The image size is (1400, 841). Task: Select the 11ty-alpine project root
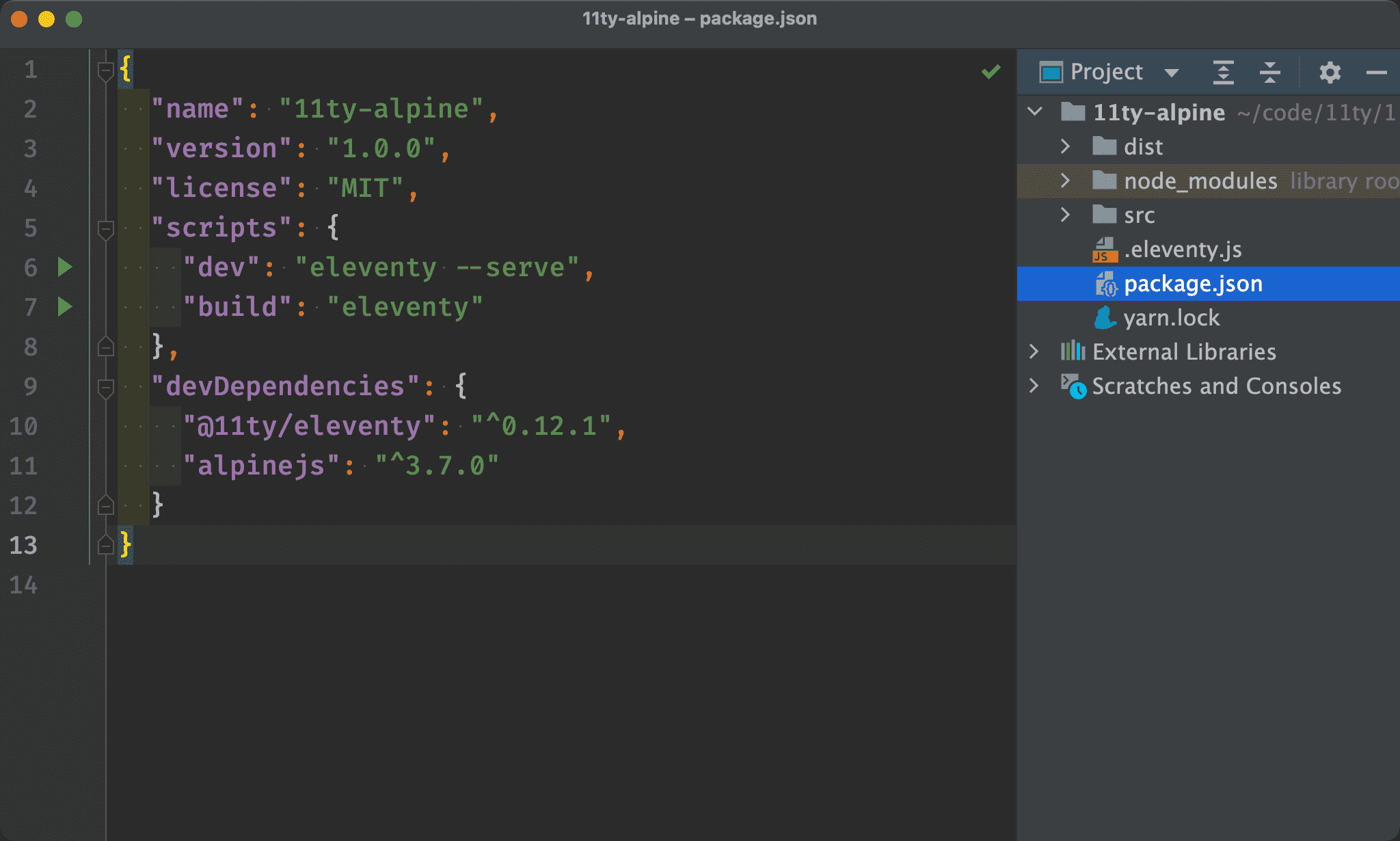[1159, 112]
